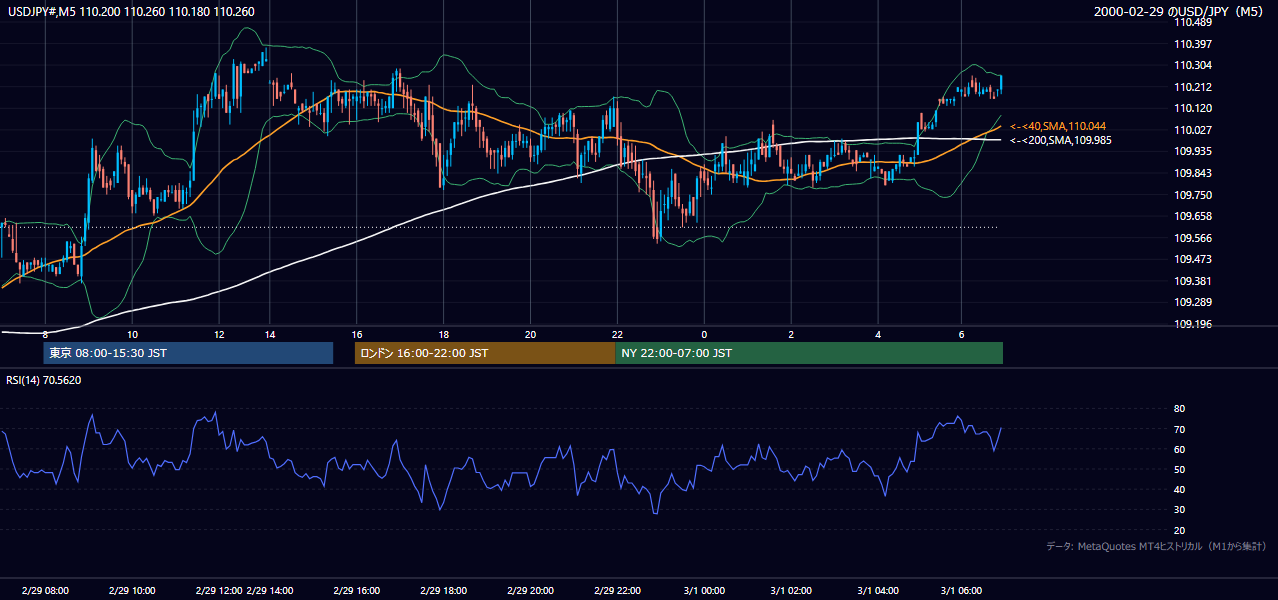The image size is (1278, 600).
Task: Click RSI scale value 30
Action: (1179, 510)
